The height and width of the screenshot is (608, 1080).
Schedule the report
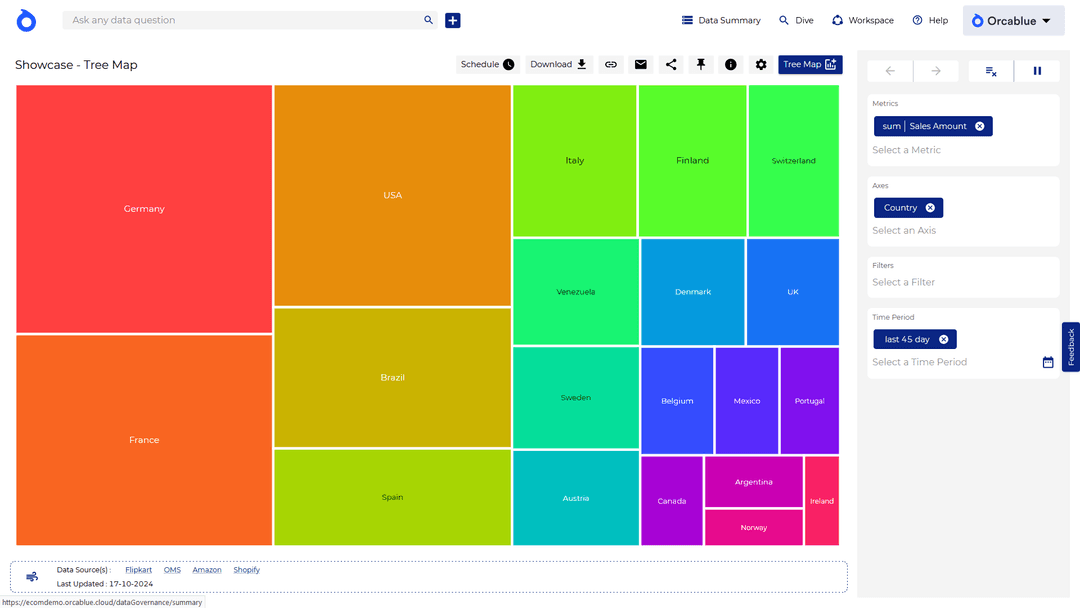tap(487, 64)
